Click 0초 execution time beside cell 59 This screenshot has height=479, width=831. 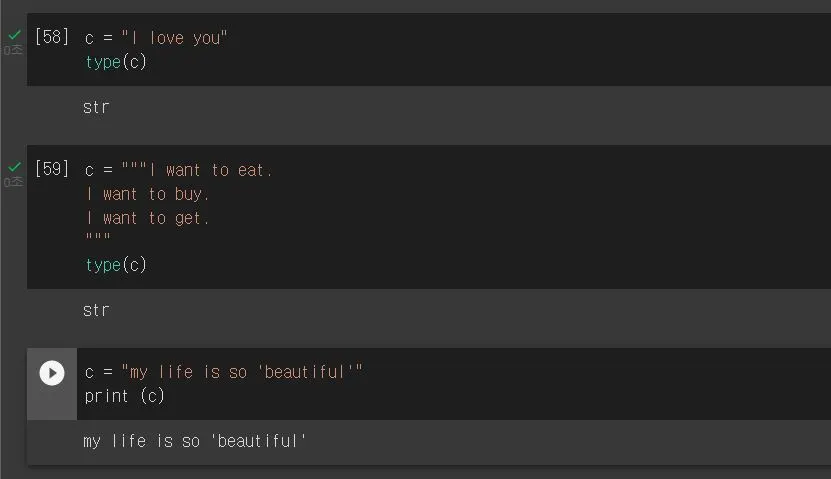[13, 182]
